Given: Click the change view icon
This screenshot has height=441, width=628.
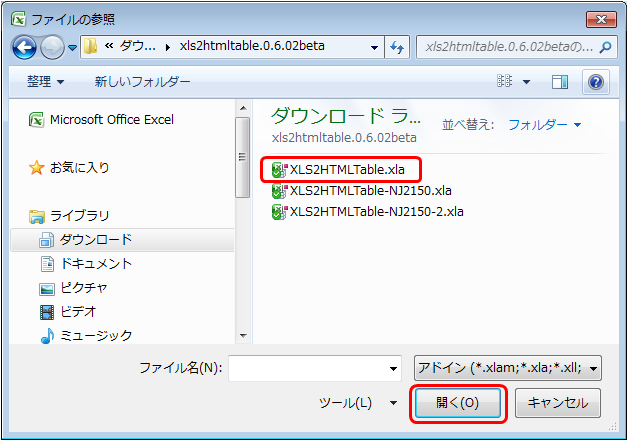Looking at the screenshot, I should click(504, 81).
